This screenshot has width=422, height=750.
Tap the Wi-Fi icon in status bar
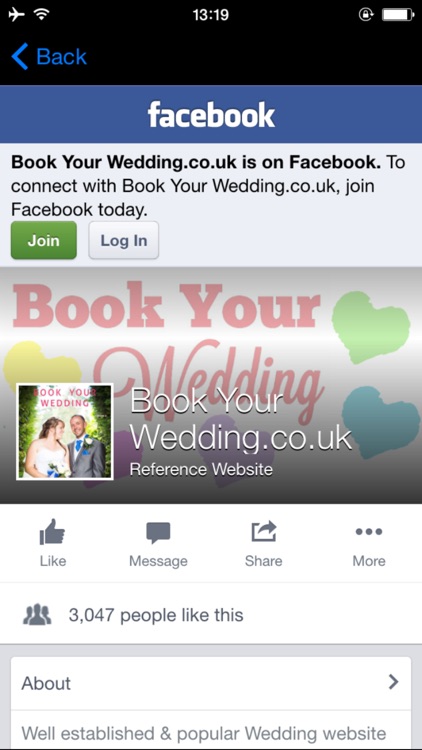tap(42, 15)
